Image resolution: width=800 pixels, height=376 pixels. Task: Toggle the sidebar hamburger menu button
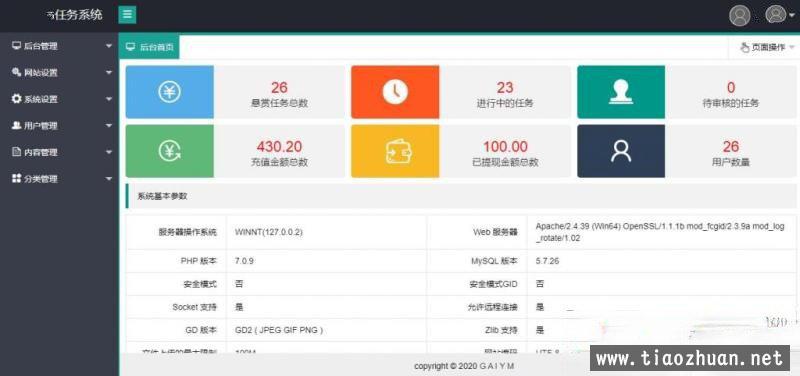tap(127, 14)
